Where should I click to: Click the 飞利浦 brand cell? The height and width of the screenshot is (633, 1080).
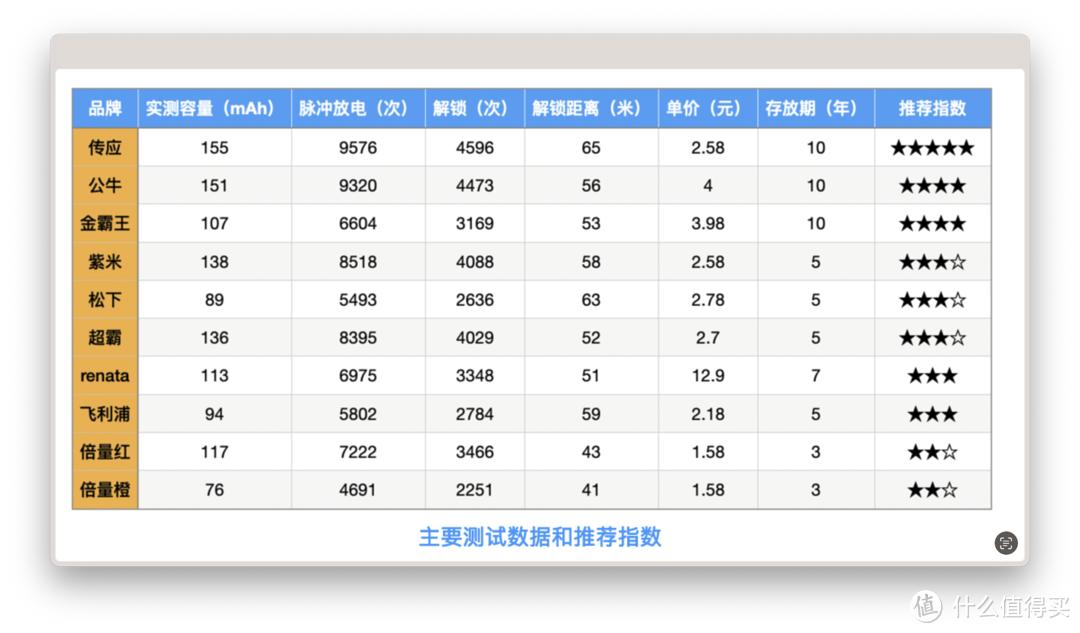tap(104, 413)
